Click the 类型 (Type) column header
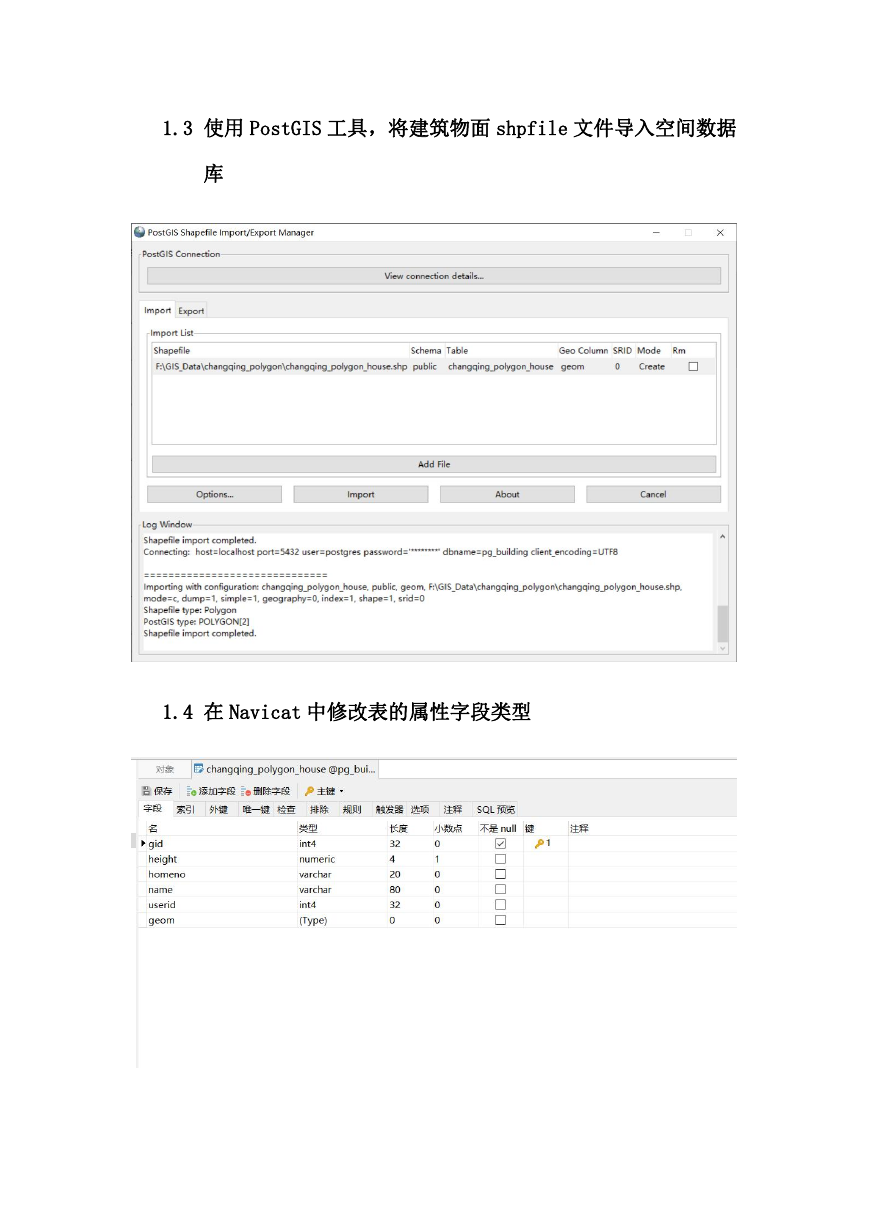The width and height of the screenshot is (869, 1228). coord(308,828)
